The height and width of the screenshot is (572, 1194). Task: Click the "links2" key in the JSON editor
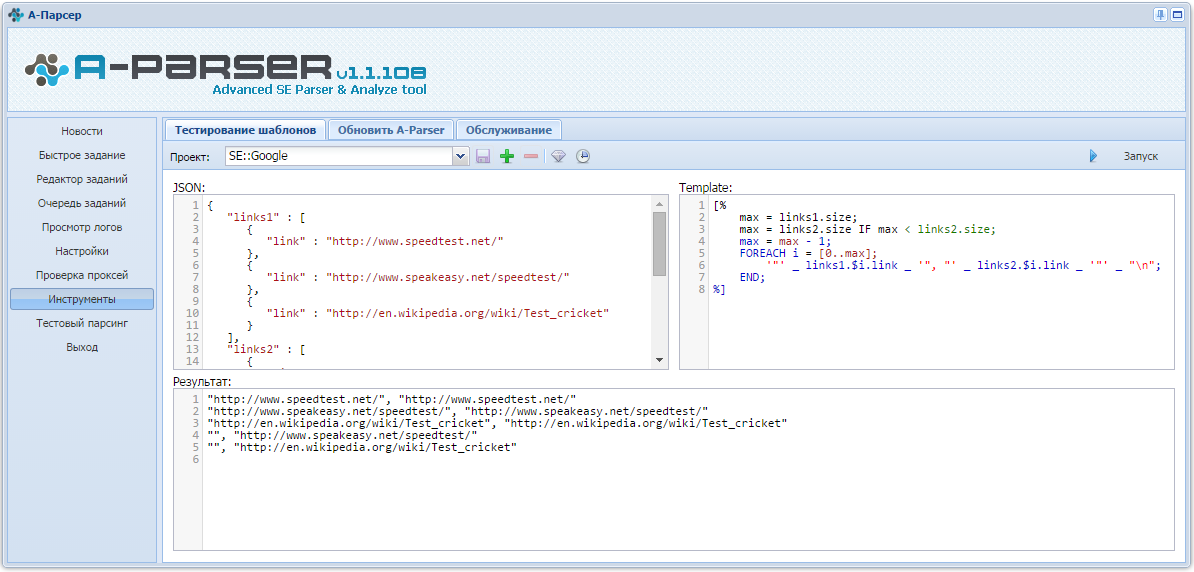point(254,349)
